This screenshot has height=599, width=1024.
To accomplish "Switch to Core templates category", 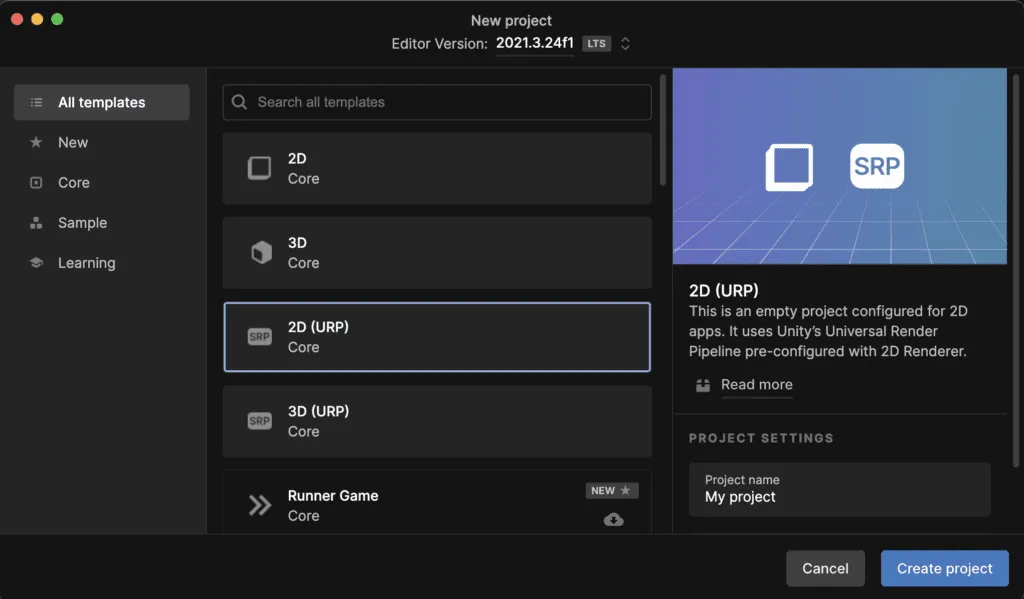I will click(x=73, y=182).
